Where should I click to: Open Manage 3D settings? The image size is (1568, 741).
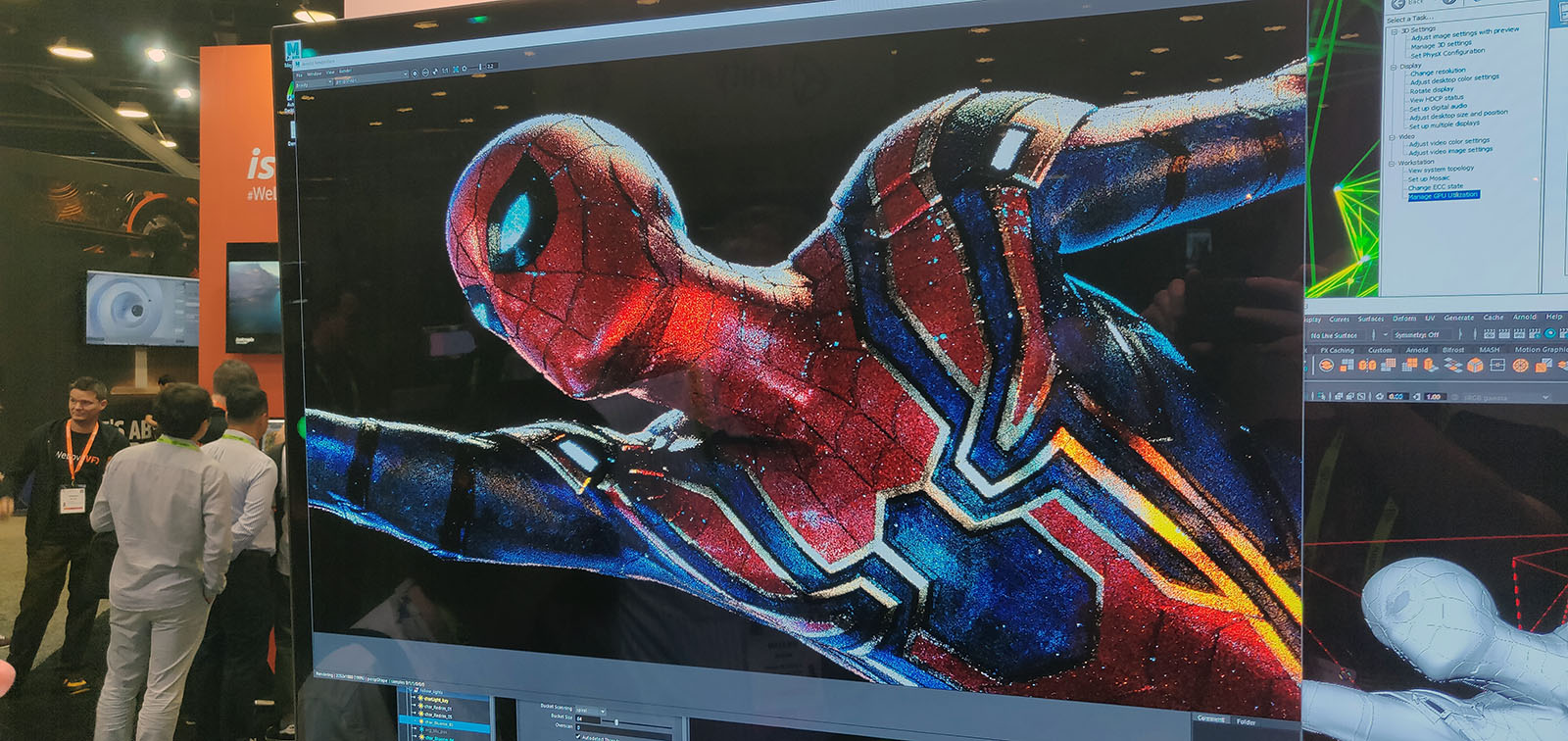point(1441,44)
